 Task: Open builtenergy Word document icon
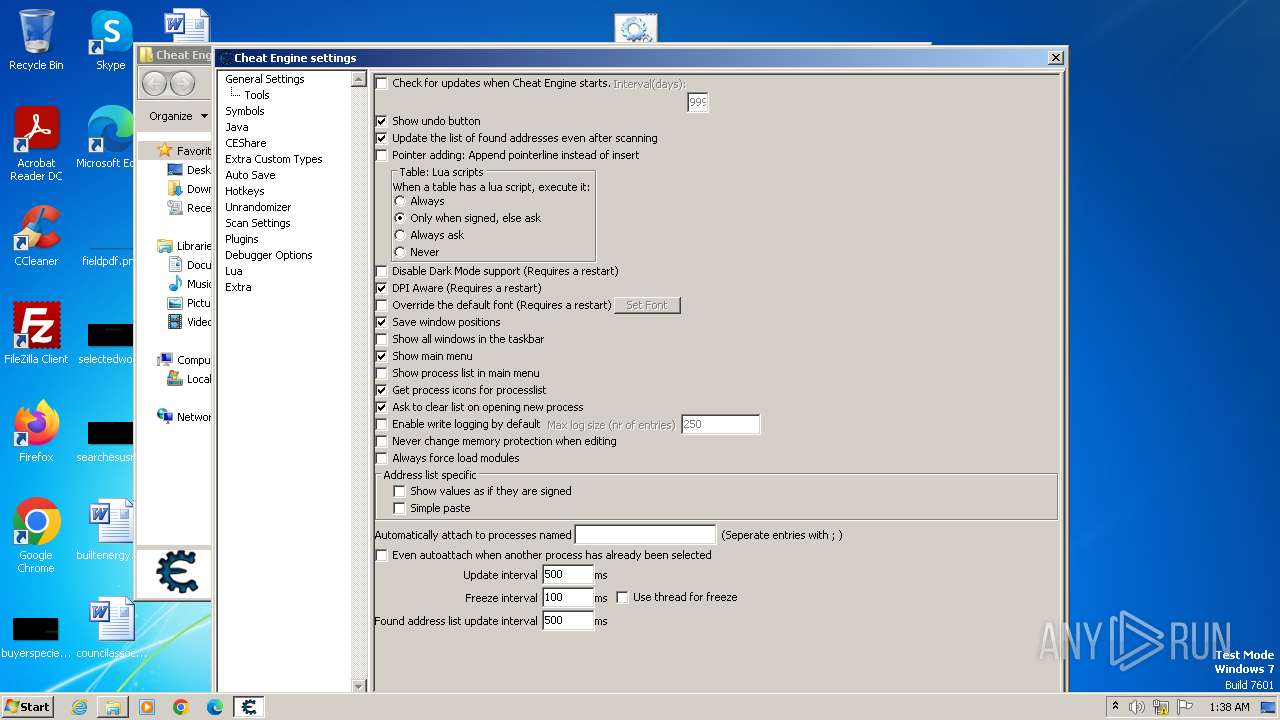click(108, 530)
